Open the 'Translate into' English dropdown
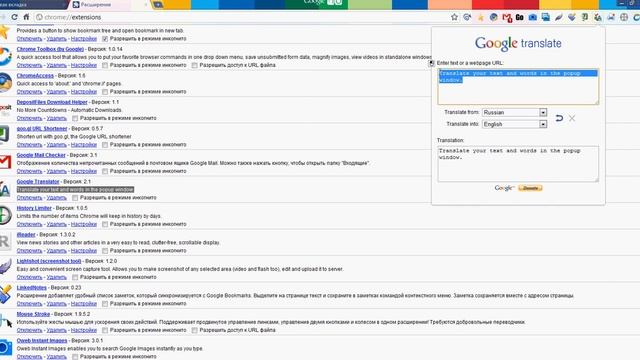This screenshot has height=360, width=640. coord(514,124)
